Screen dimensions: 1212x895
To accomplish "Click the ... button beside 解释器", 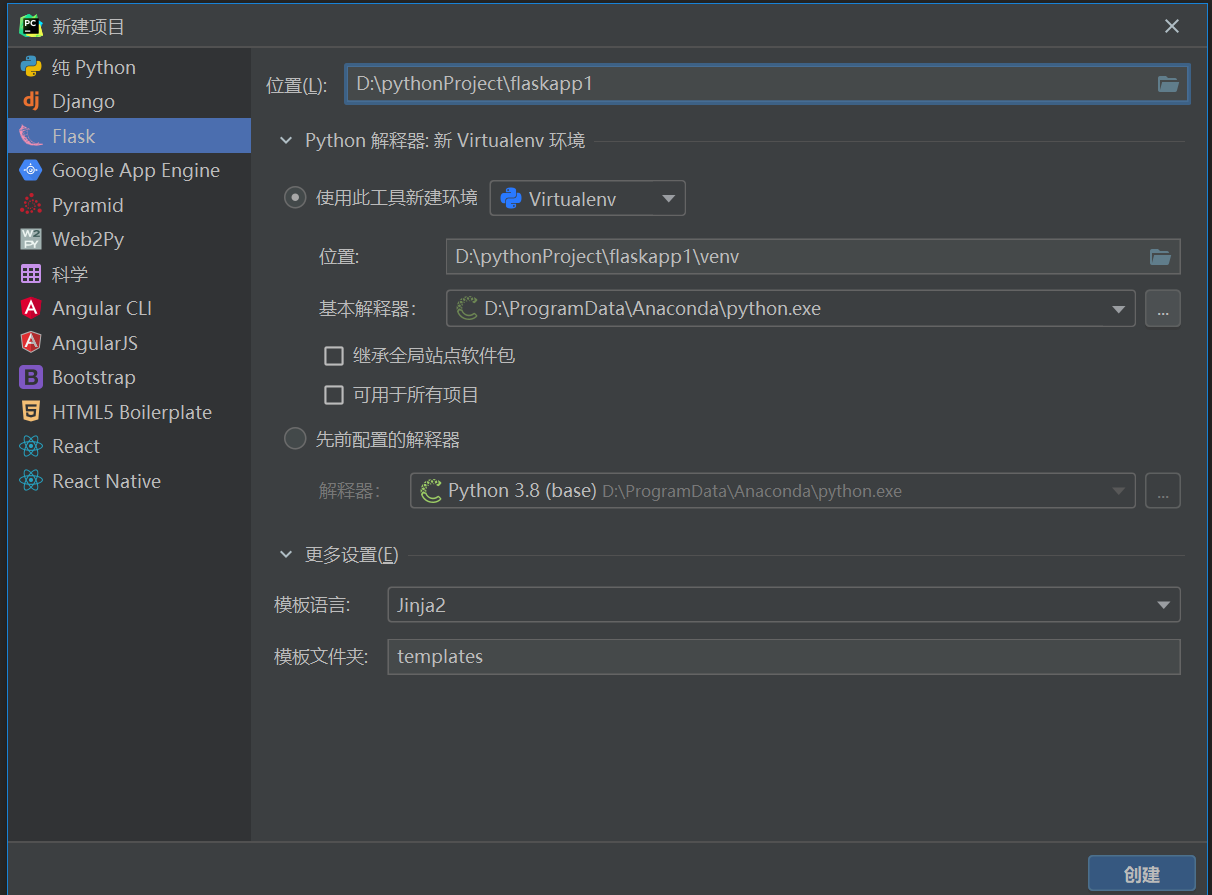I will (1163, 491).
